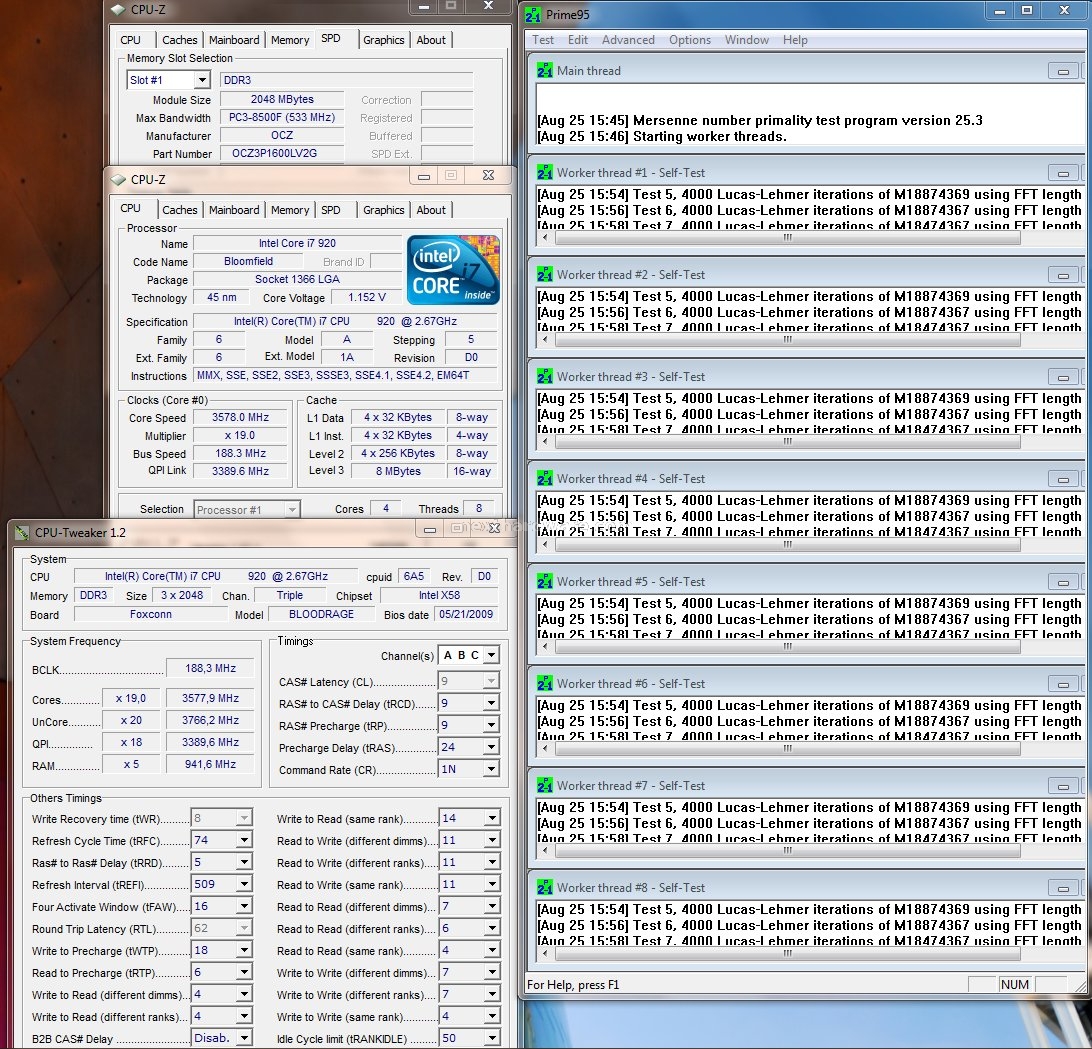Open the Advanced menu in Prime95
1092x1049 pixels.
point(628,40)
